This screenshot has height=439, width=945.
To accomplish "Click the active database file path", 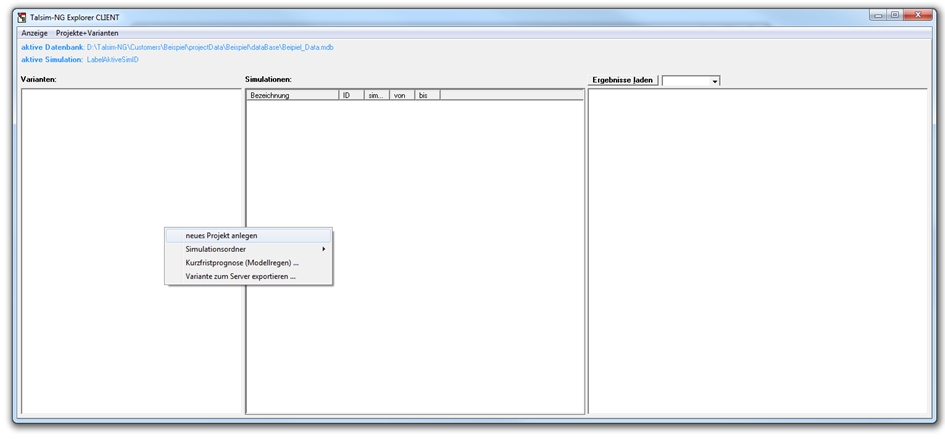I will pos(210,47).
